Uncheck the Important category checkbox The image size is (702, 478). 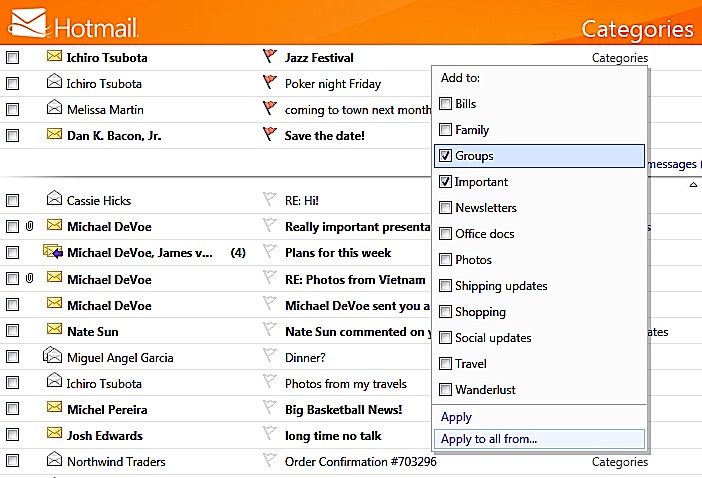tap(446, 182)
